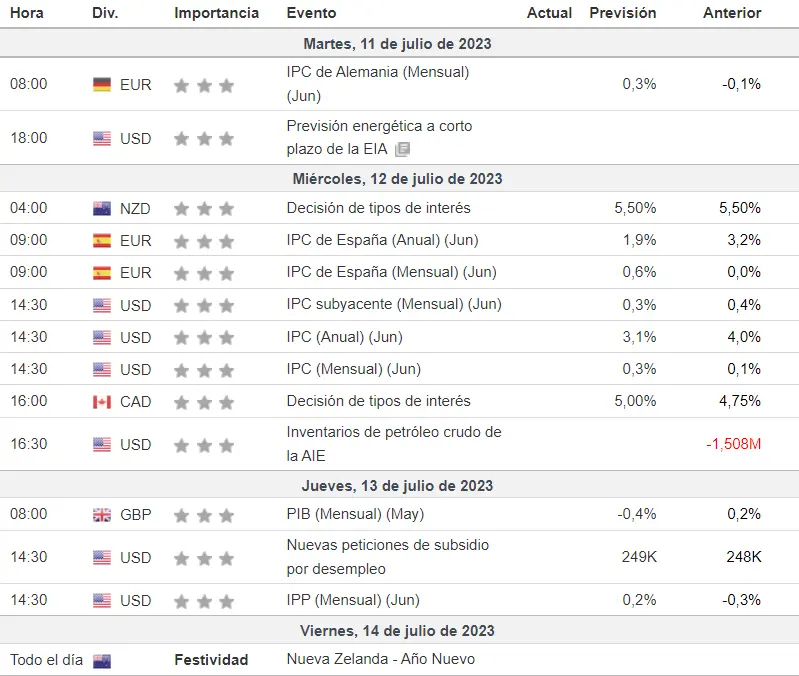Click the Spain flag beside IPC de España (Mensual)

click(102, 273)
